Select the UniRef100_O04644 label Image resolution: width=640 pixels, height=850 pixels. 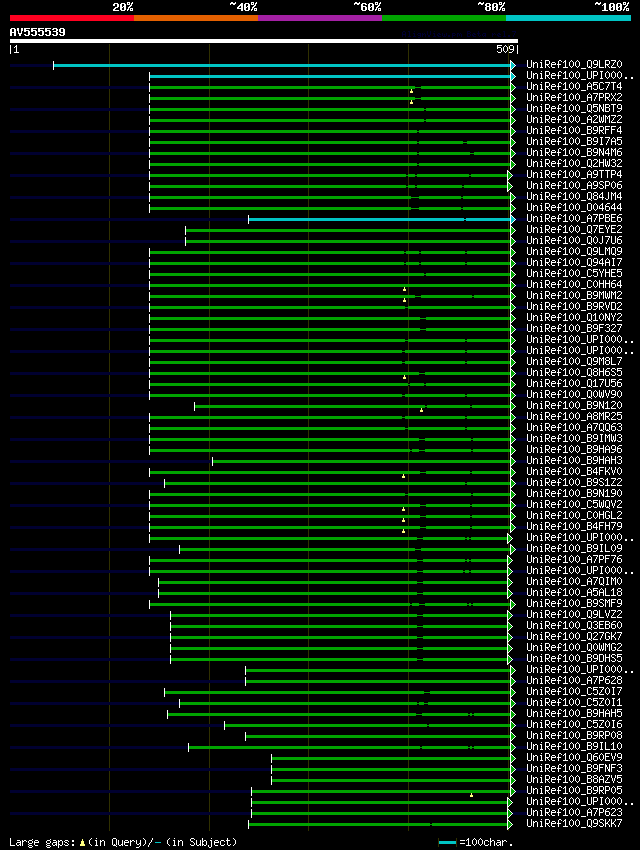pos(574,208)
